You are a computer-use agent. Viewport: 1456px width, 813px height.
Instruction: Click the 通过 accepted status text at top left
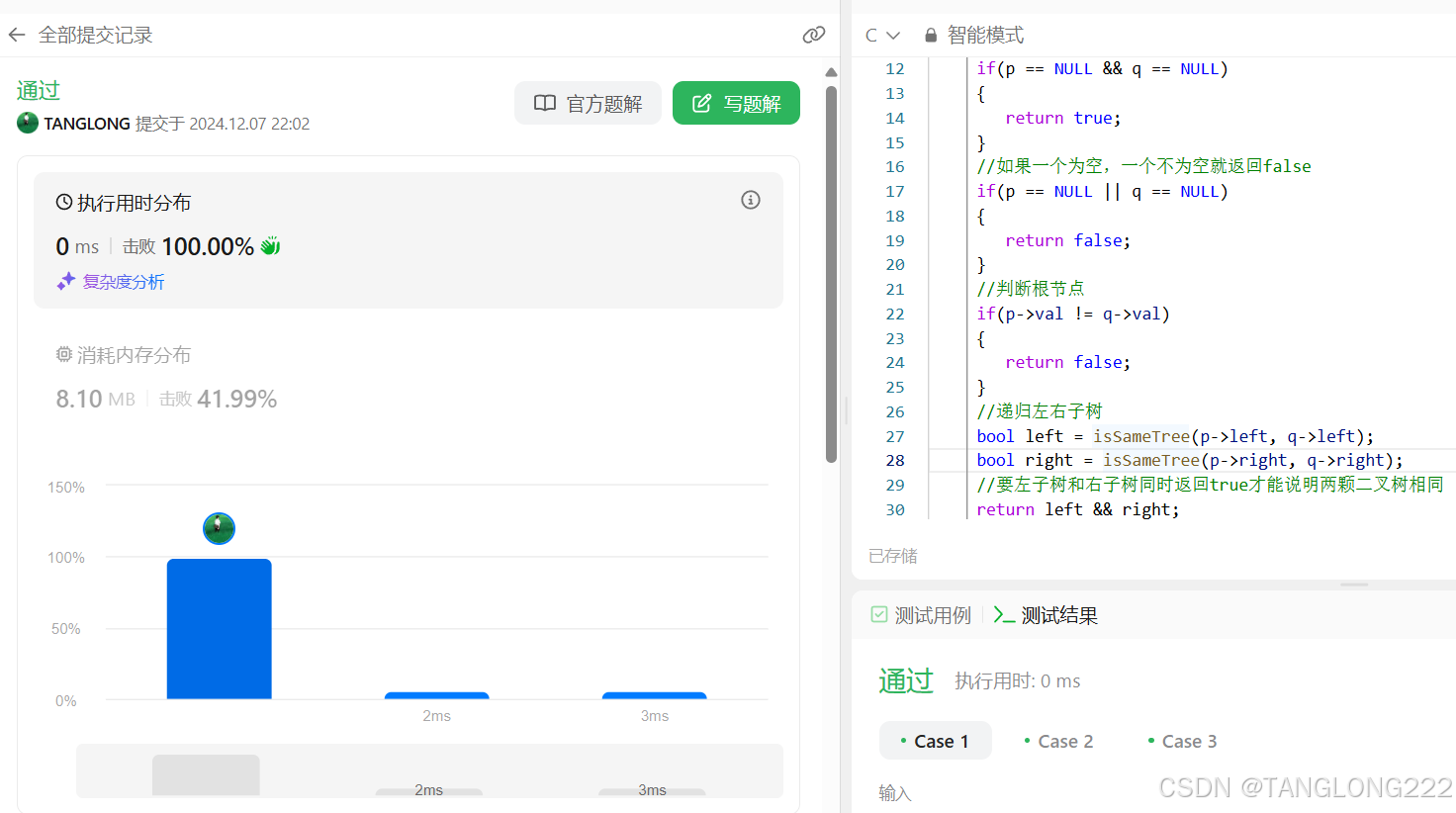(x=39, y=90)
